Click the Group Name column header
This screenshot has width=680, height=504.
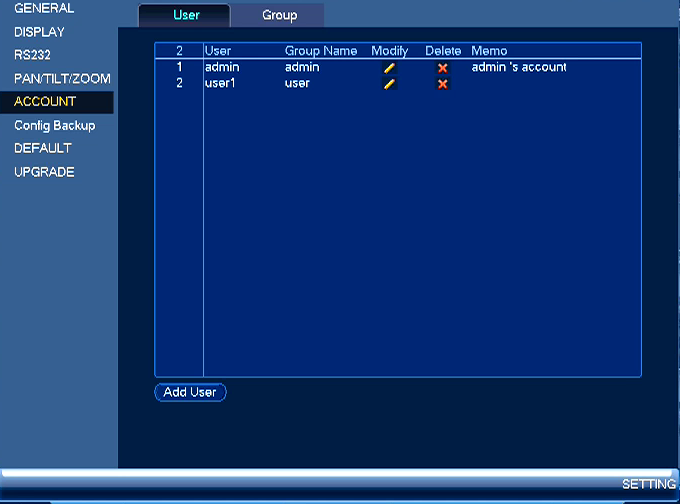click(x=321, y=51)
